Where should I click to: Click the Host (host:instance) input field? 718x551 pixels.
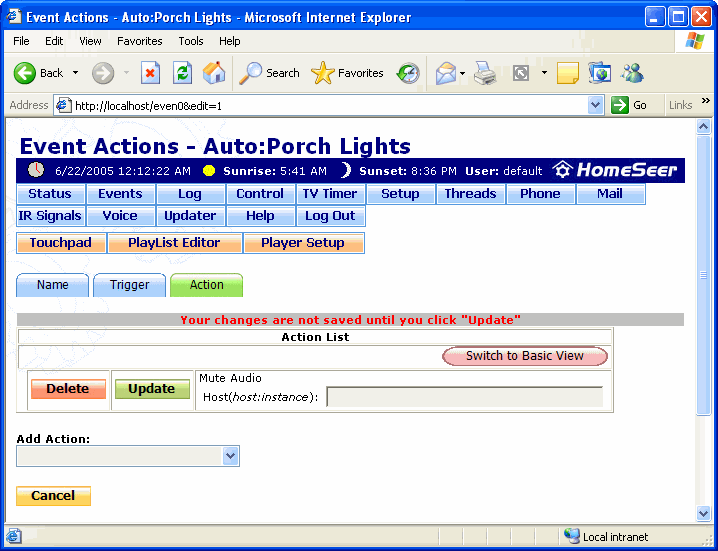[464, 397]
